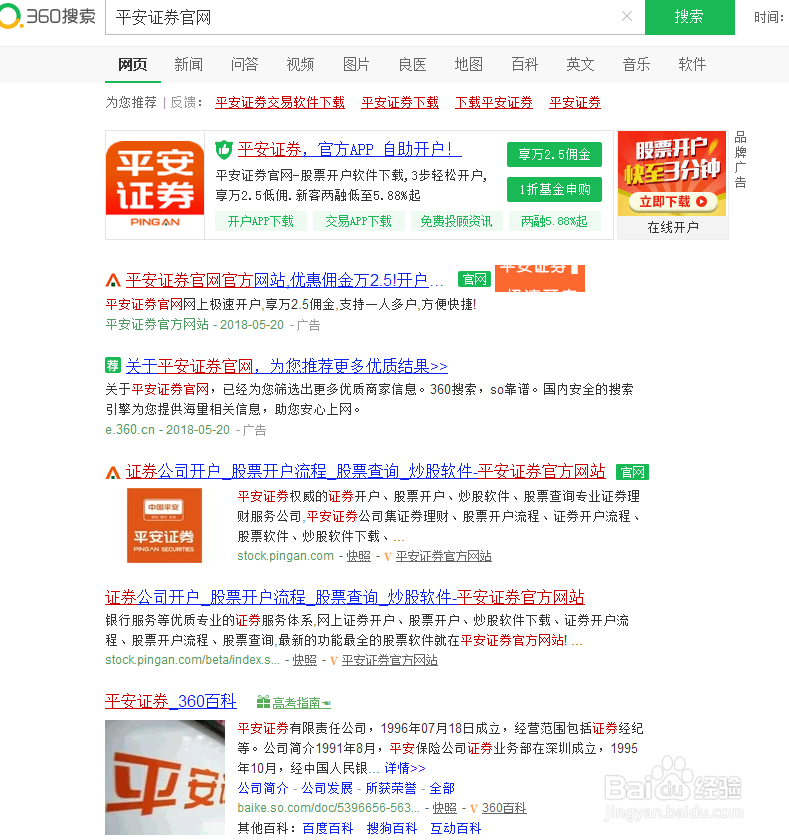Click the orange 平安证券 PING AN logo
This screenshot has width=789, height=840.
coord(155,185)
